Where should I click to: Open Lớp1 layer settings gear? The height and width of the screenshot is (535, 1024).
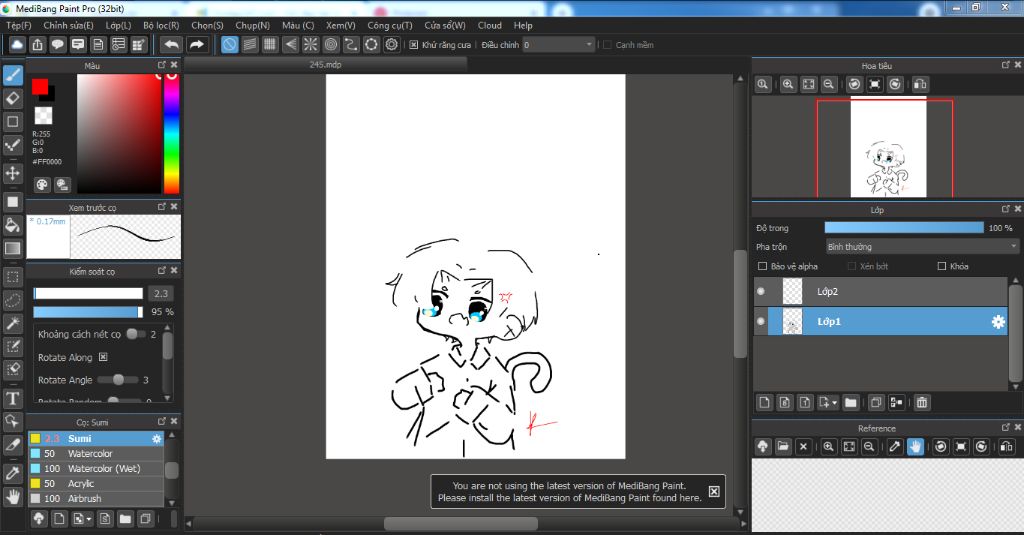(998, 321)
